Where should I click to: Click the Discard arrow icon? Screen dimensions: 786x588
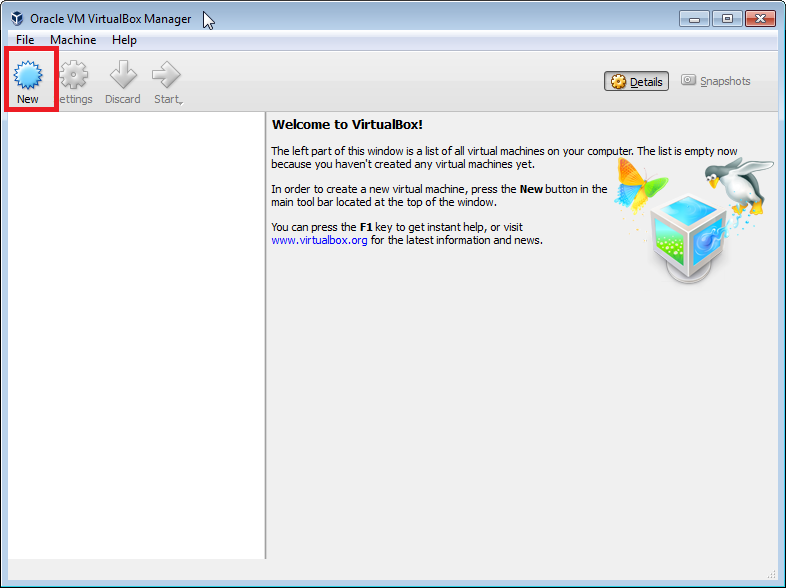[x=123, y=76]
